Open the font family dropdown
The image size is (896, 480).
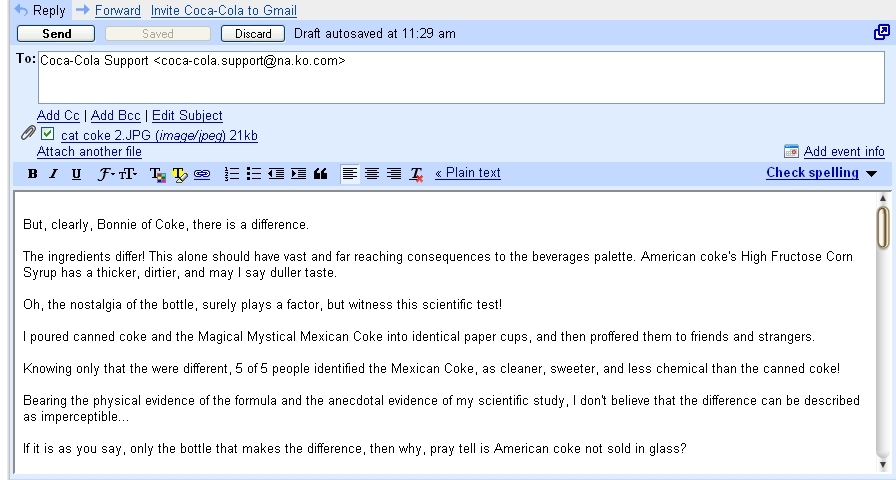[x=105, y=174]
